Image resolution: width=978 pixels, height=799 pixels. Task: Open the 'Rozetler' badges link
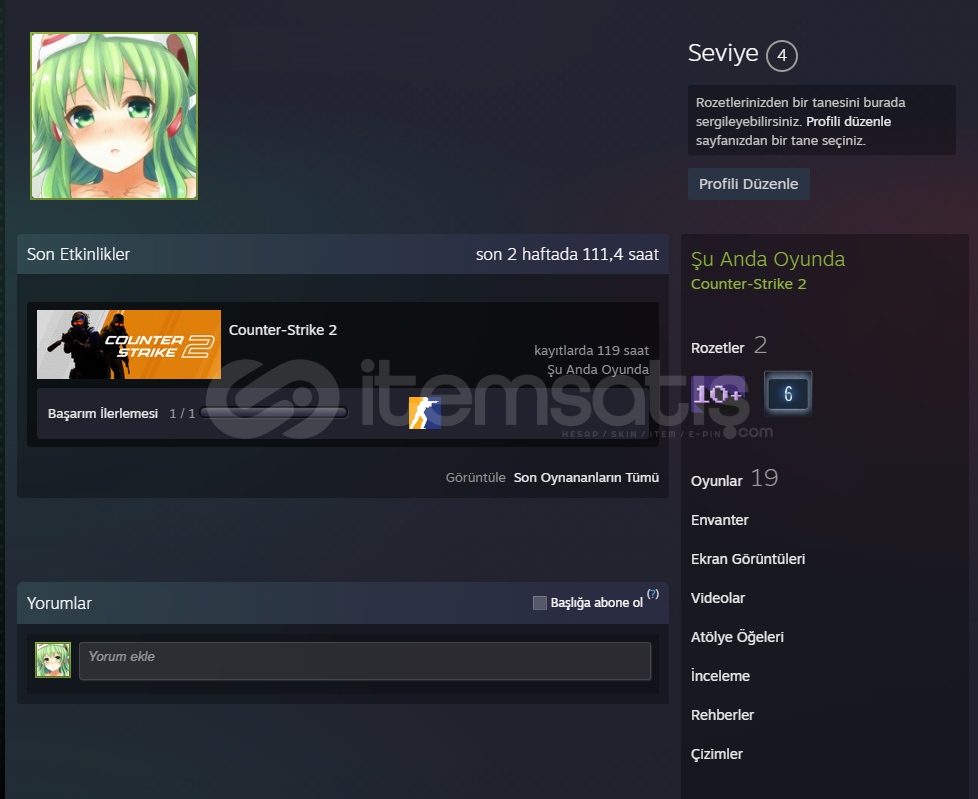(x=717, y=348)
